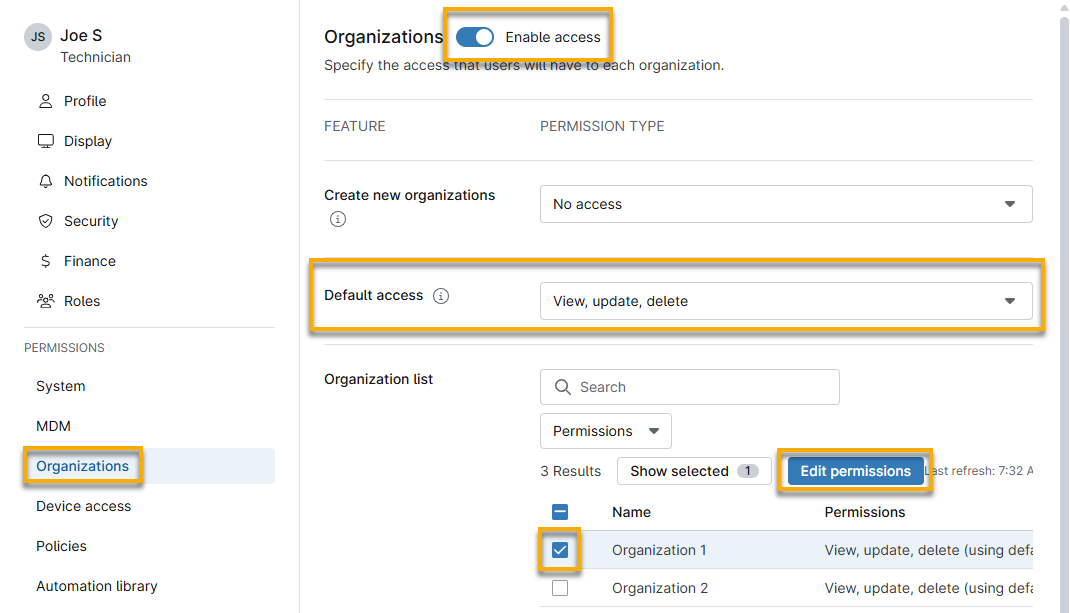Click the Notifications bell icon

[x=46, y=181]
